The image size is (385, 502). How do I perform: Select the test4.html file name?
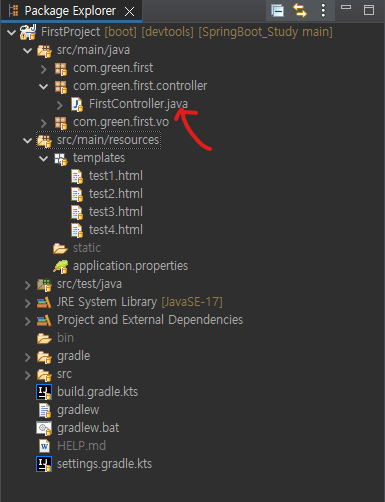pos(116,230)
